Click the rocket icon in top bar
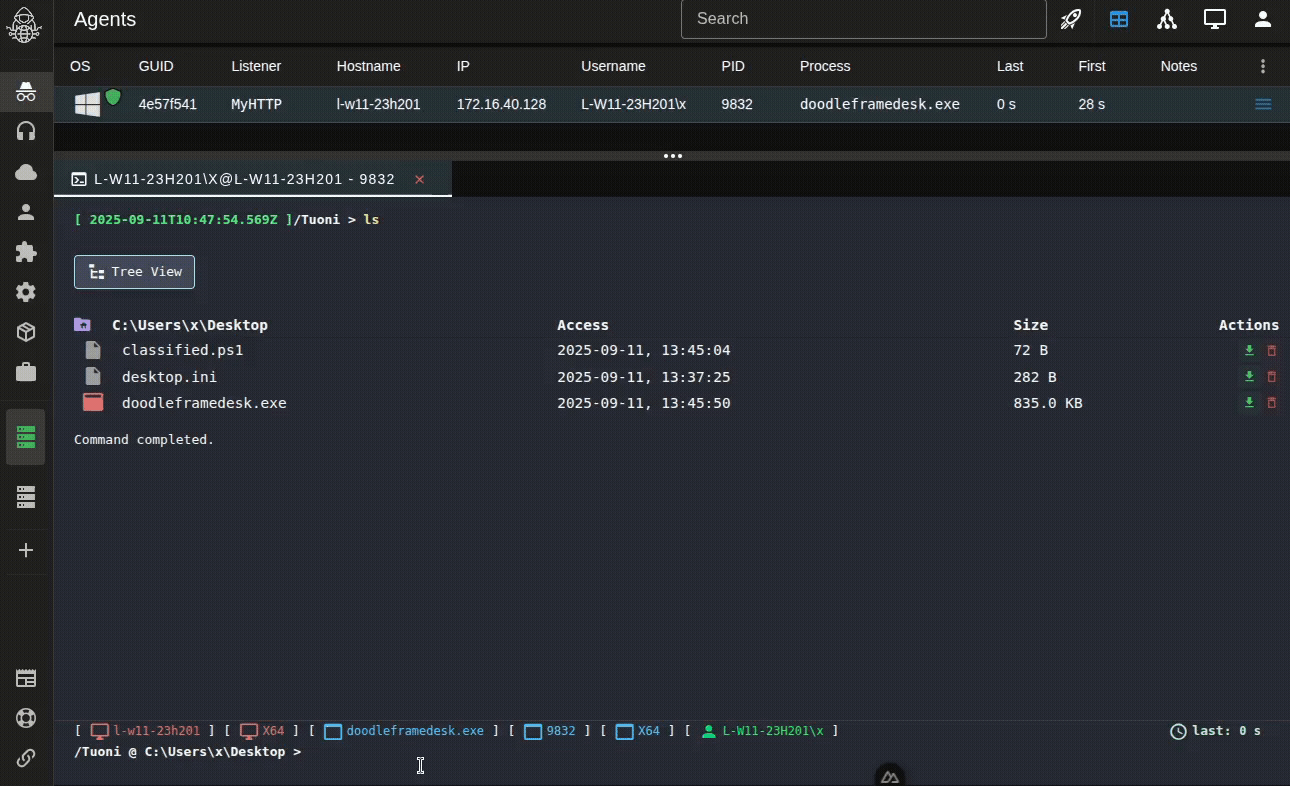Screen dimensions: 1290x786 (x=1071, y=19)
